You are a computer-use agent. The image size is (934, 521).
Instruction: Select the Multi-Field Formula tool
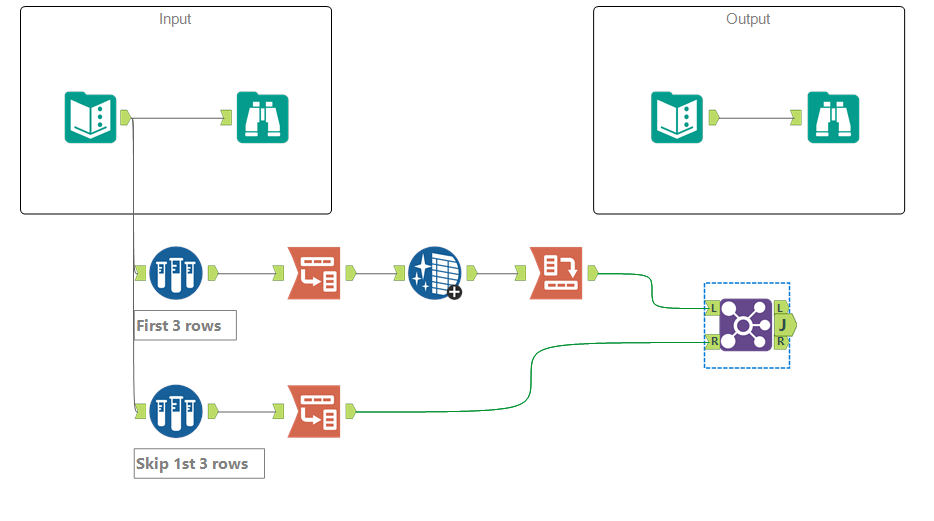pyautogui.click(x=435, y=273)
